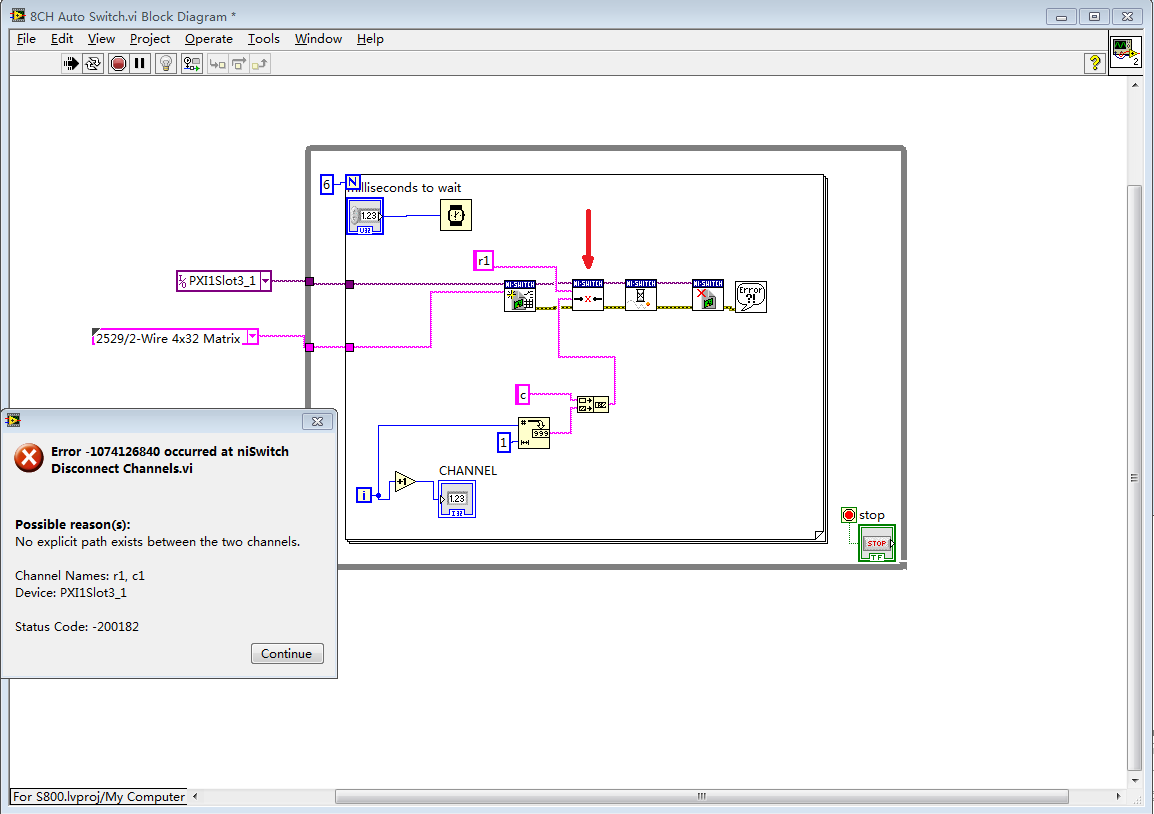Image resolution: width=1154 pixels, height=814 pixels.
Task: Click Continue in the error dialog
Action: coord(287,654)
